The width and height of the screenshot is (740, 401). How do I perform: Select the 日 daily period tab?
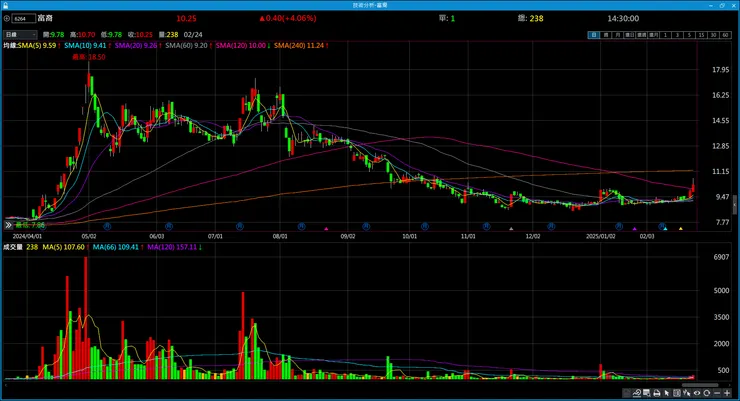click(594, 35)
